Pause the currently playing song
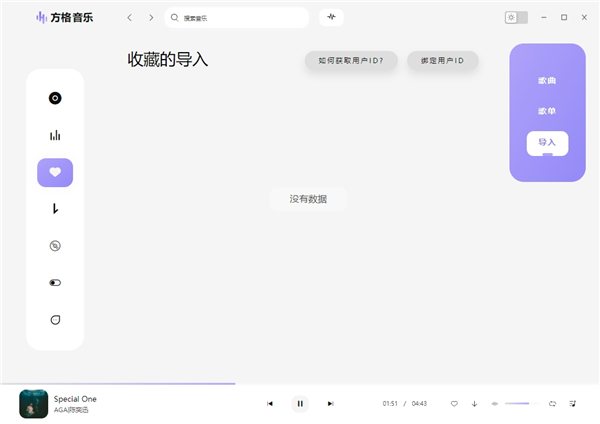The height and width of the screenshot is (424, 600). (300, 404)
